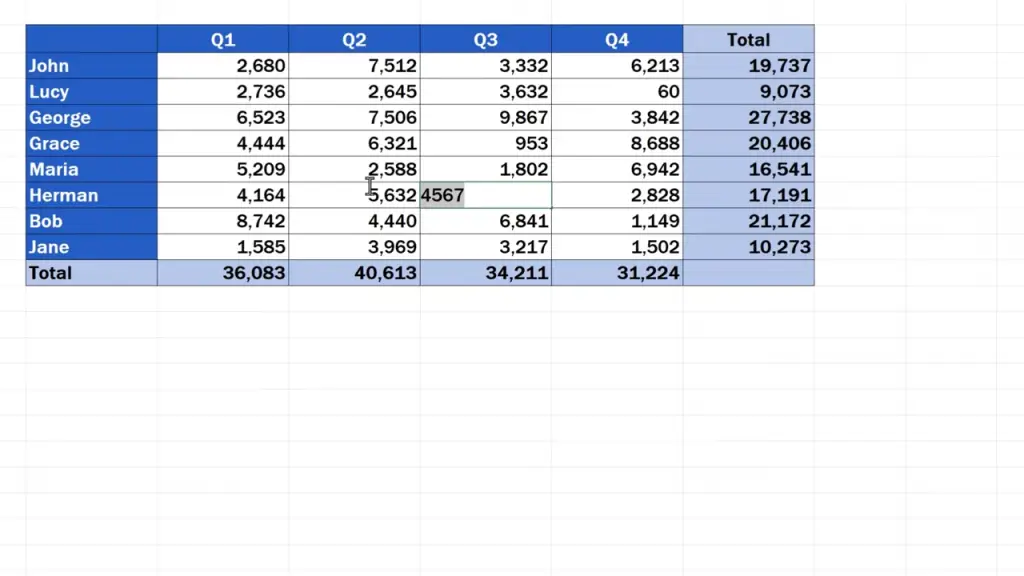Click the empty grand total cell

(748, 273)
